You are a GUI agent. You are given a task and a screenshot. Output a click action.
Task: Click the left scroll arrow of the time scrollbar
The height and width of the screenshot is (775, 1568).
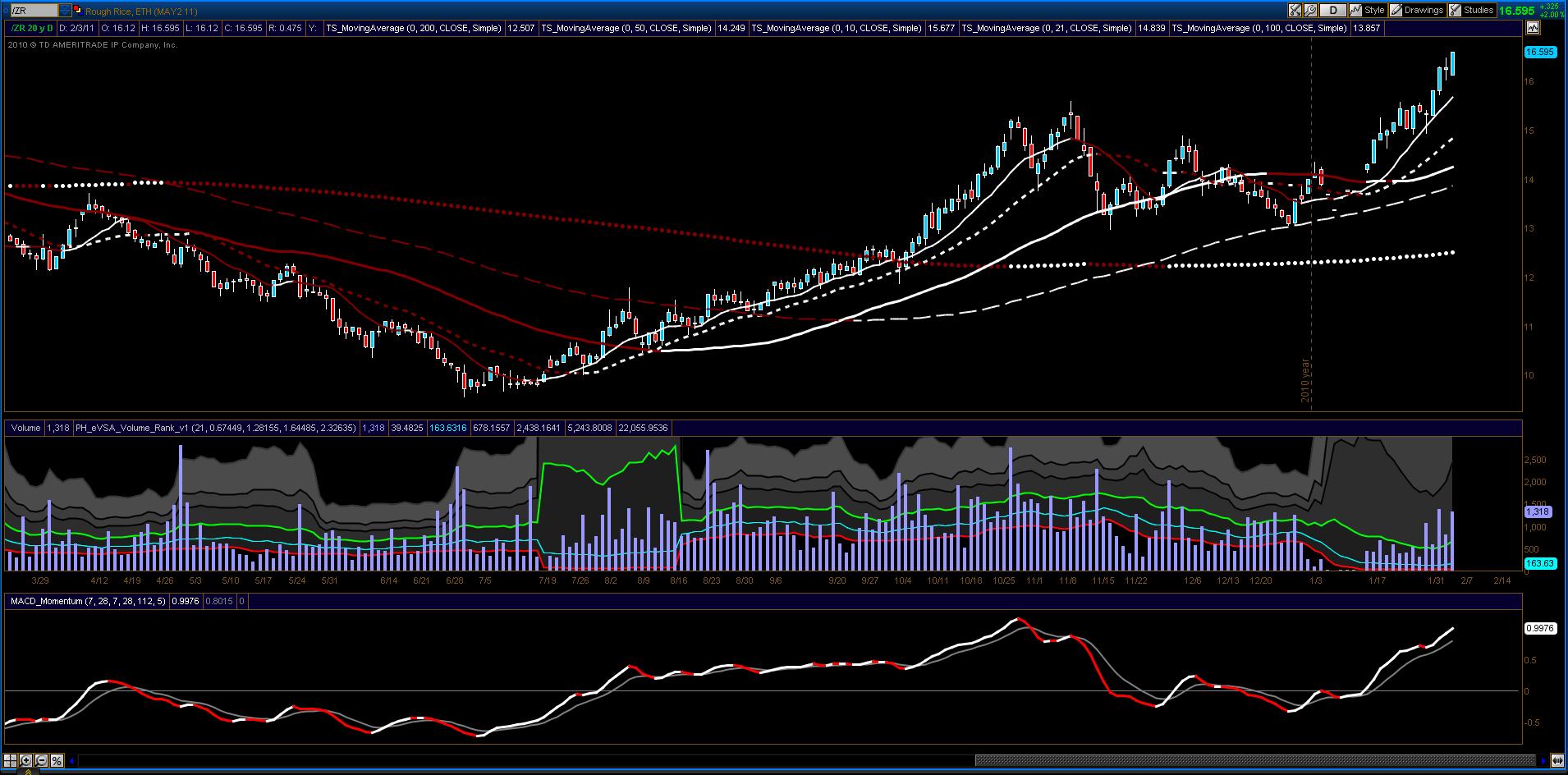click(x=72, y=761)
